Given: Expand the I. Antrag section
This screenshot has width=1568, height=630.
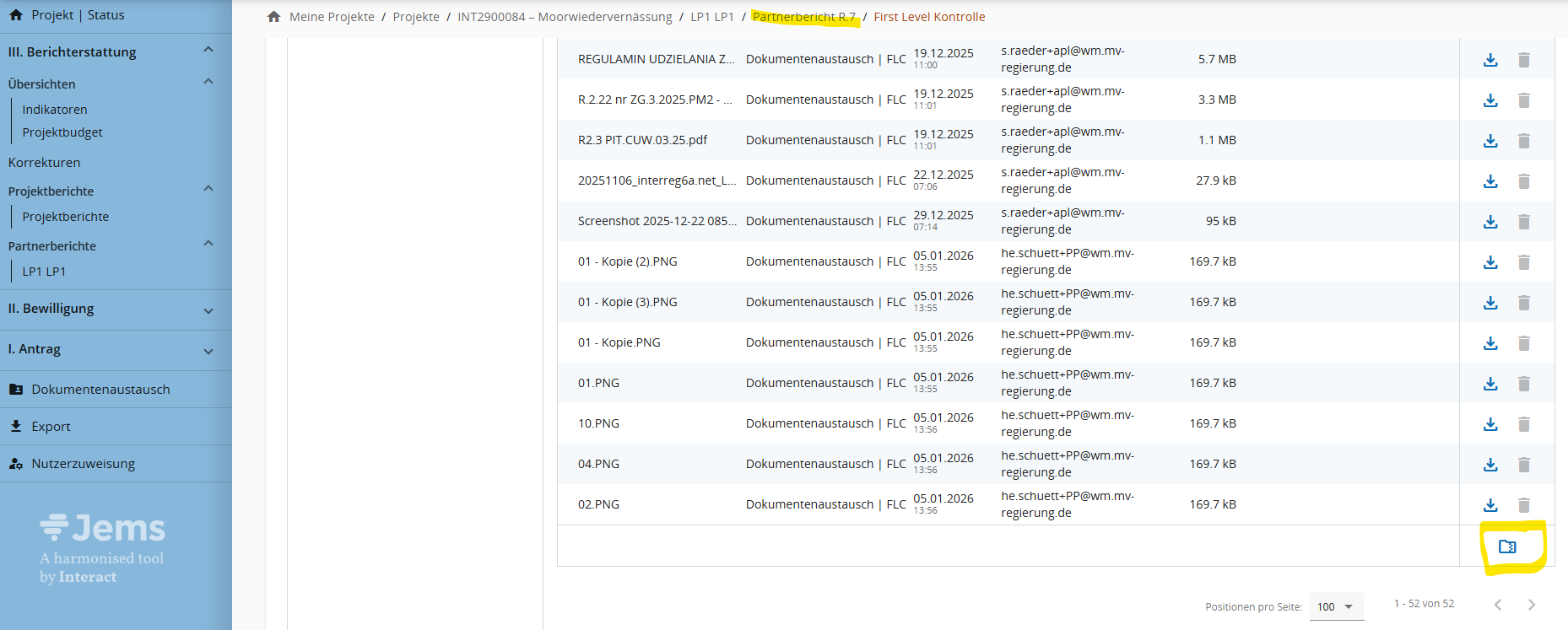Looking at the screenshot, I should coord(208,351).
